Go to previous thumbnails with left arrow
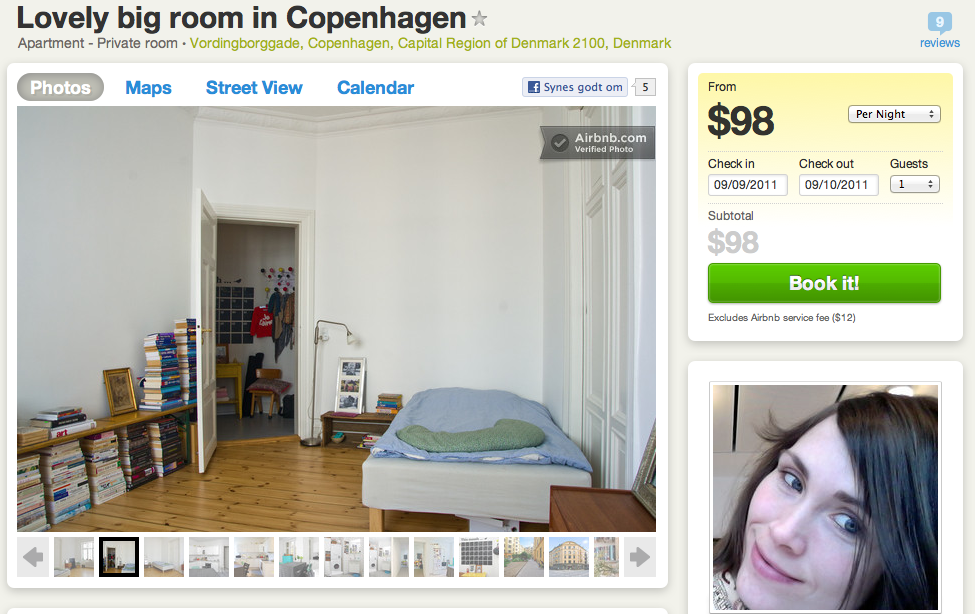This screenshot has width=975, height=614. [x=33, y=557]
